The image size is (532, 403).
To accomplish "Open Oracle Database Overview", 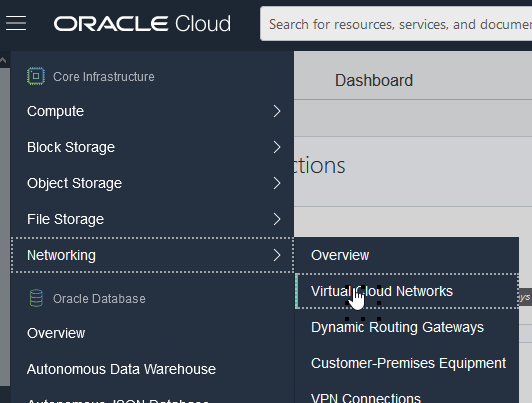I will click(x=56, y=333).
